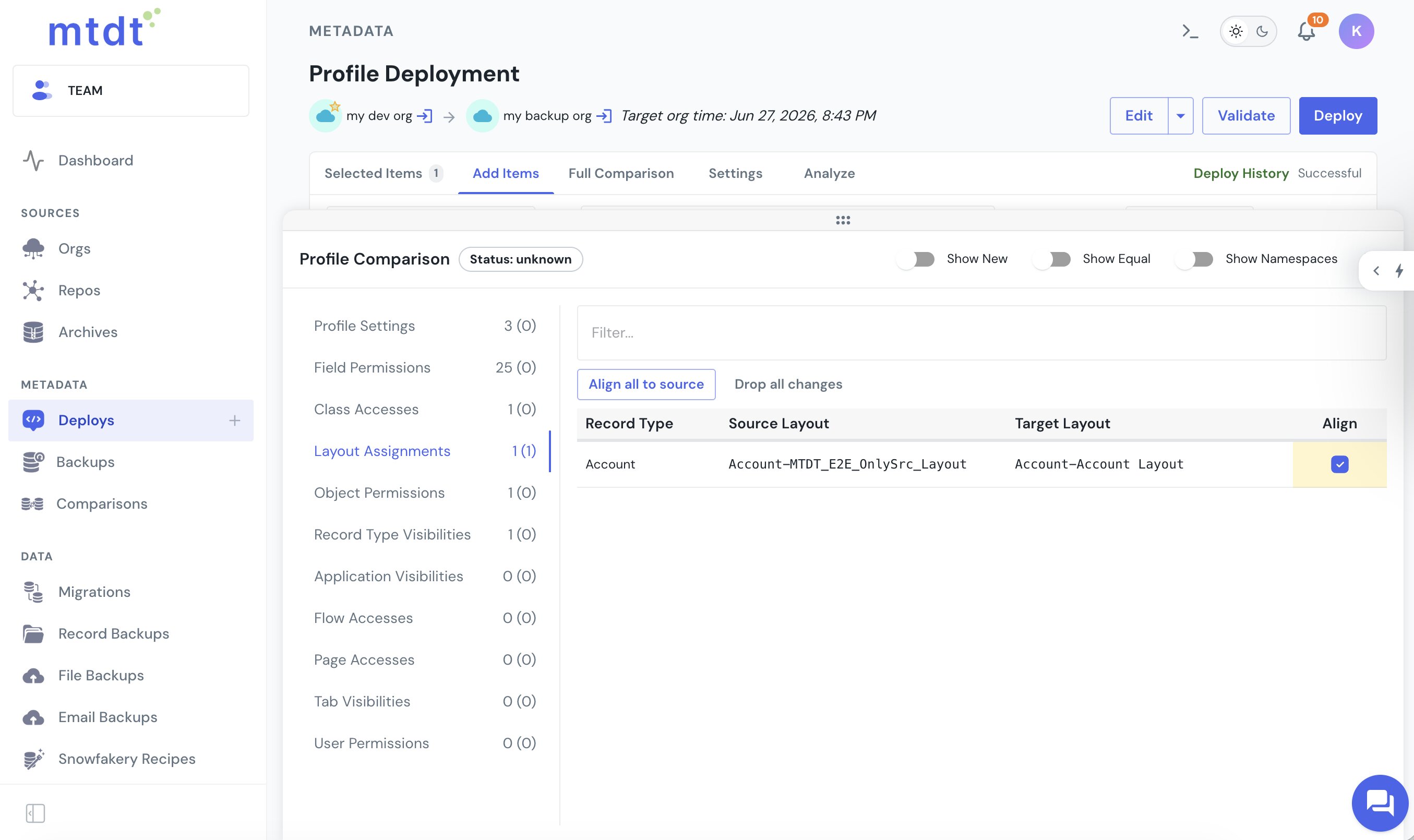The height and width of the screenshot is (840, 1414).
Task: Switch to dark theme moon icon
Action: 1262,32
